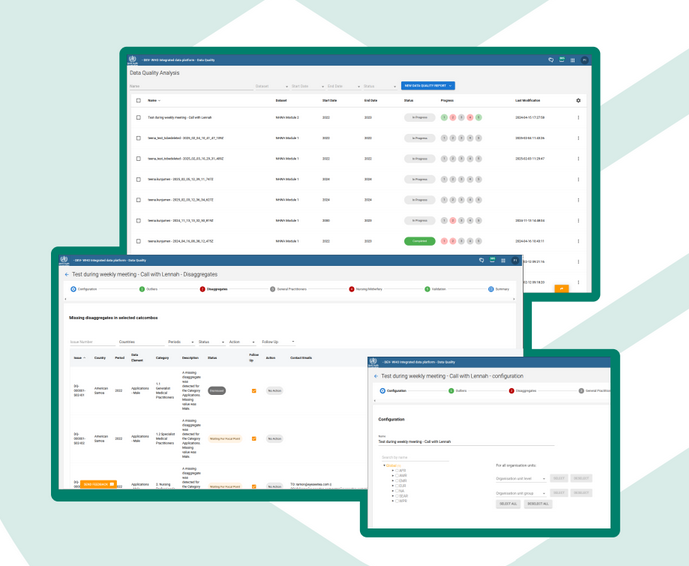689x566 pixels.
Task: Open table settings gear in the Data Quality Analysis table
Action: 578,101
